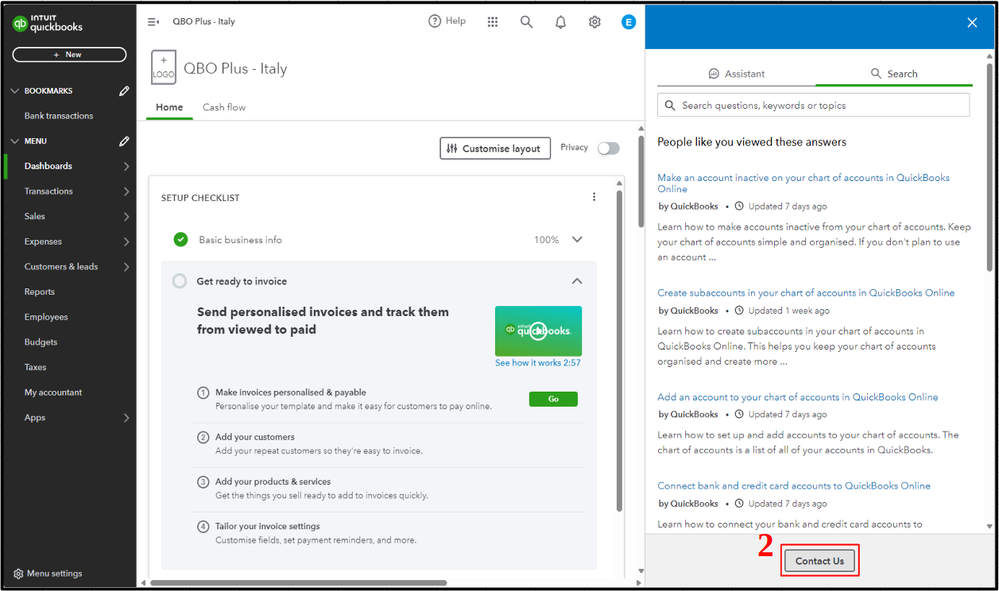Screen dimensions: 999x591
Task: Open My accountant in the sidebar
Action: click(53, 392)
